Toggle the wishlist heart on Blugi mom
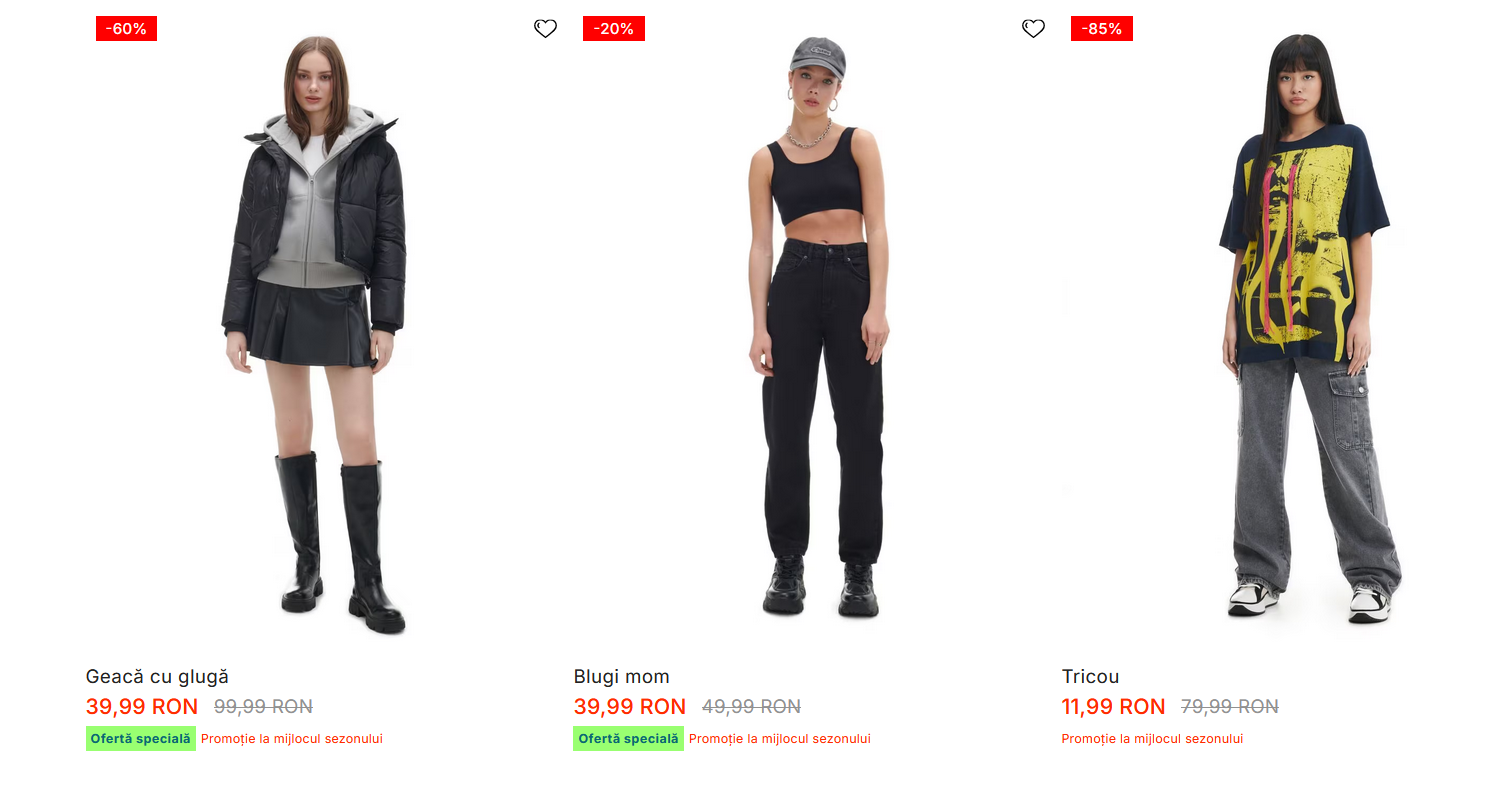The width and height of the screenshot is (1503, 792). click(1033, 29)
